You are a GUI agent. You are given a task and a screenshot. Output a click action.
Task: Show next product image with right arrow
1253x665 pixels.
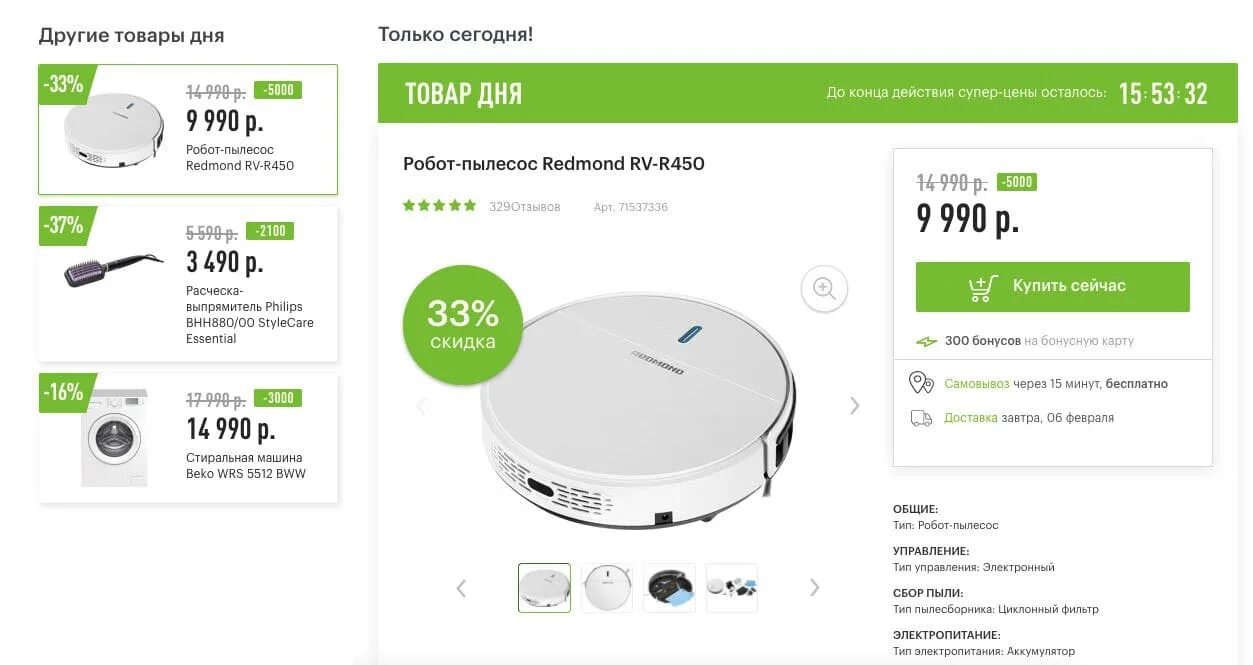(854, 405)
